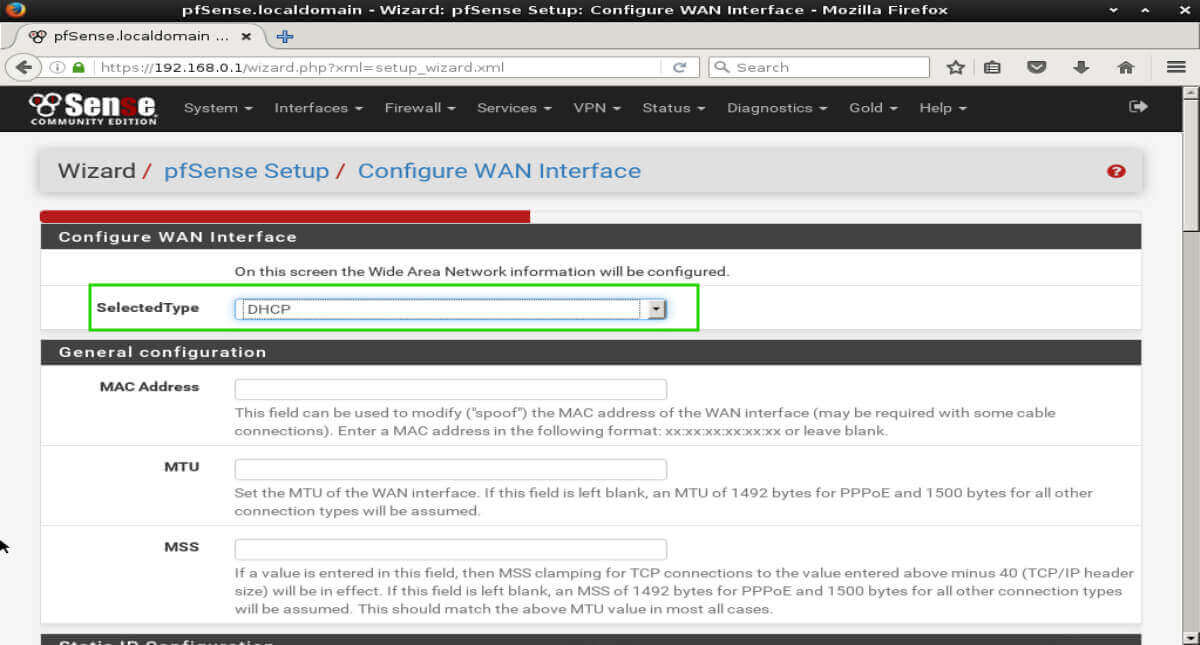Open the Diagnostics menu
Viewport: 1200px width, 645px height.
(x=776, y=108)
